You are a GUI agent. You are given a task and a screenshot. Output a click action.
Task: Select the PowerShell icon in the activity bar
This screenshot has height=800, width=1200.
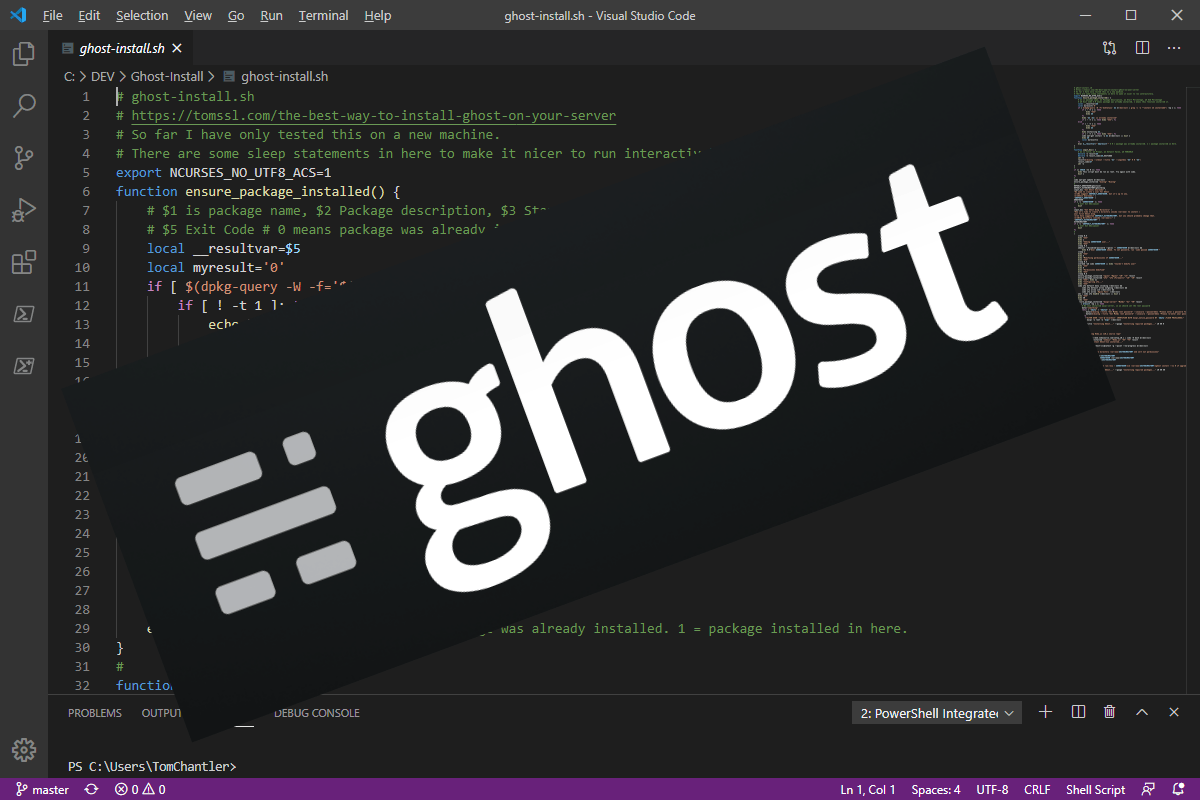pos(23,314)
